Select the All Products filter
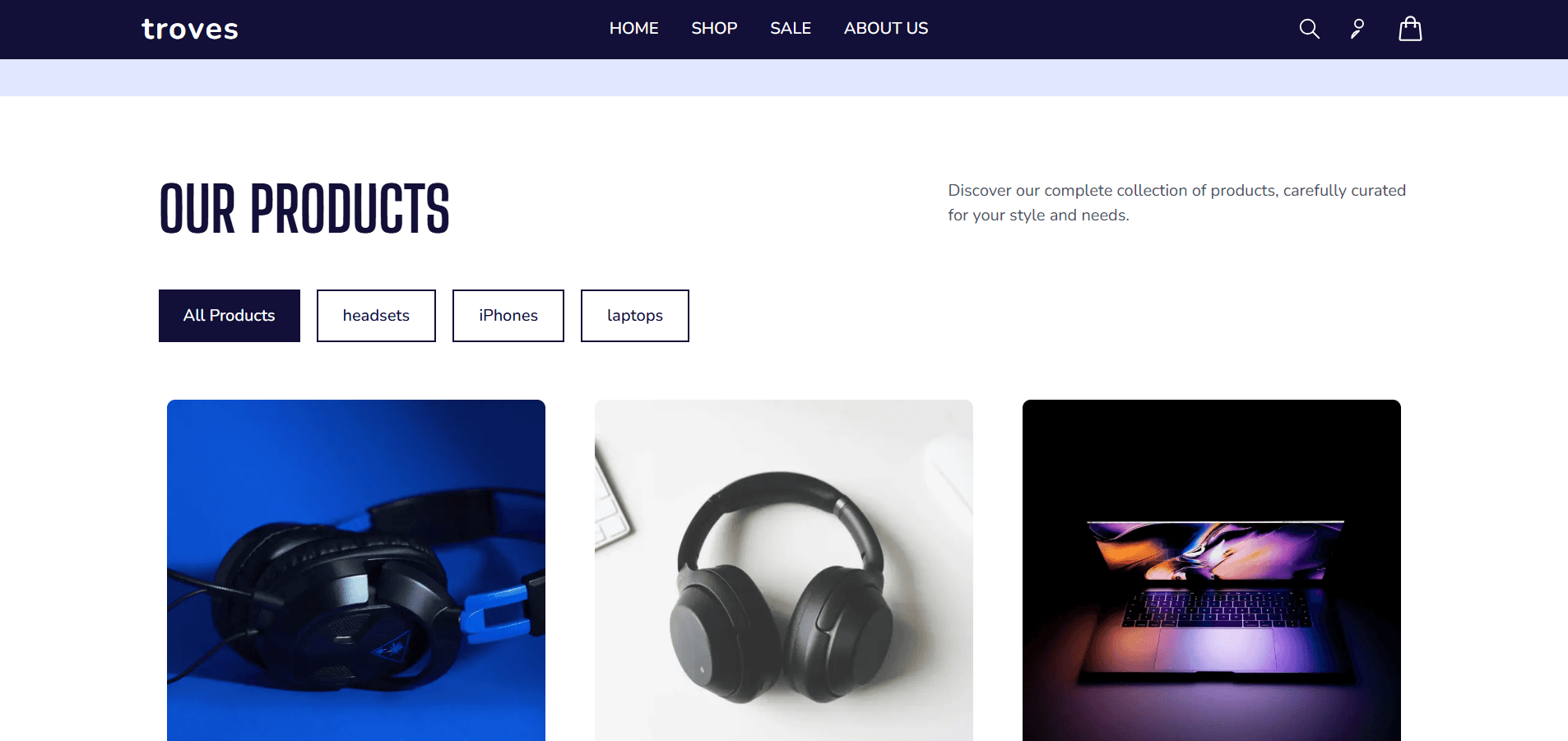This screenshot has width=1568, height=741. [x=230, y=316]
